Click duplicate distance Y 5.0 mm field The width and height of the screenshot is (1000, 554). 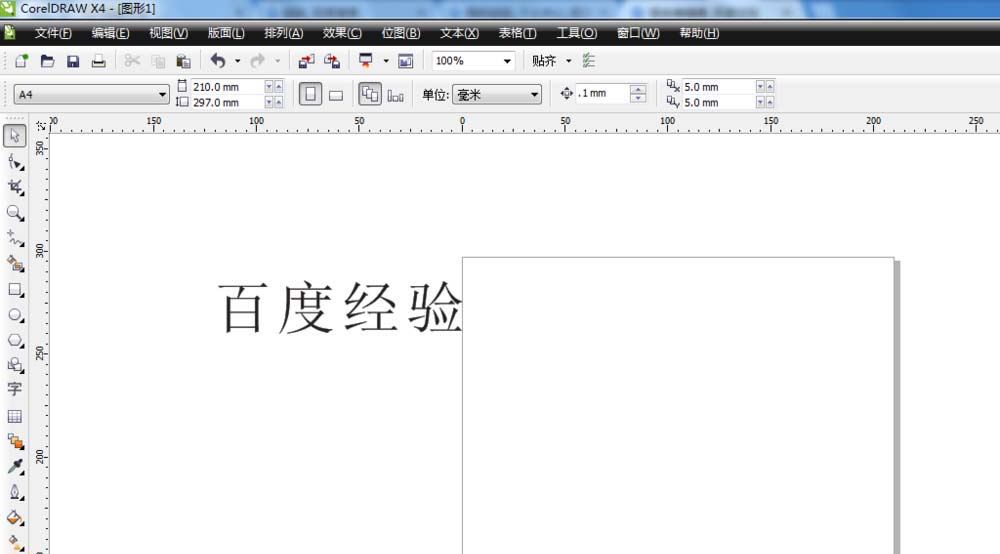click(719, 103)
